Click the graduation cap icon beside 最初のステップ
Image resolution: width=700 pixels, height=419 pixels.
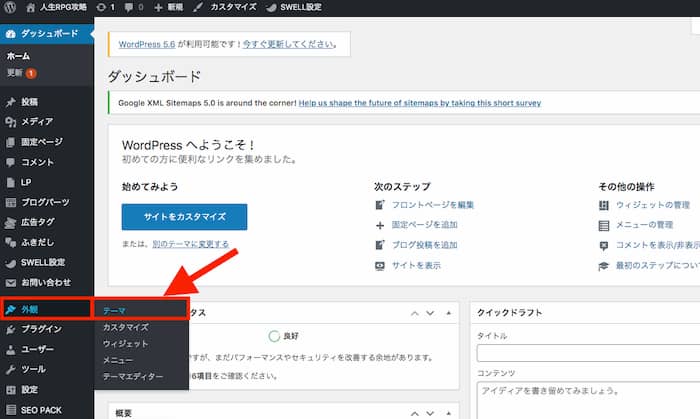point(604,266)
